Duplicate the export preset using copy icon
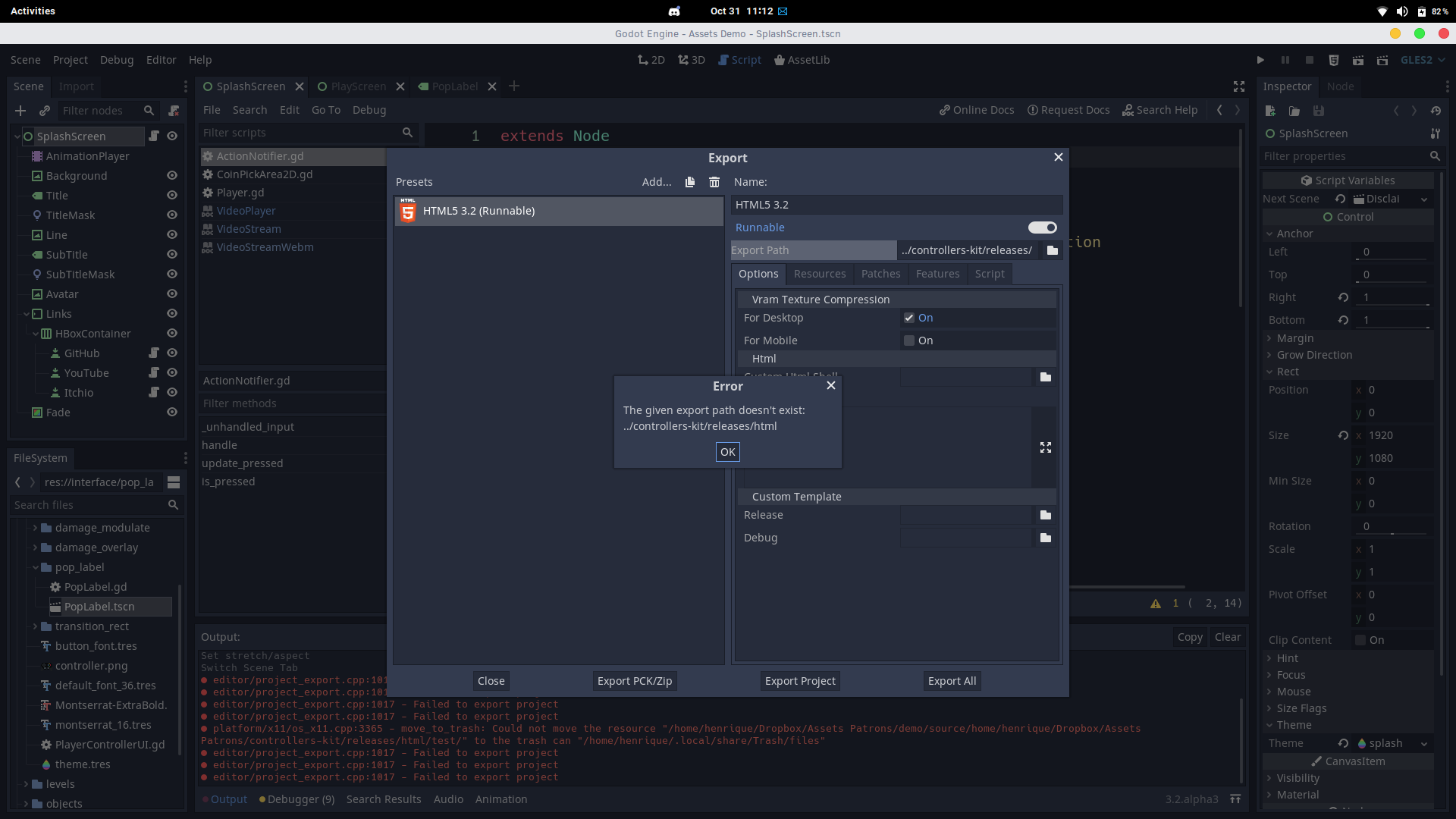The image size is (1456, 819). point(689,182)
